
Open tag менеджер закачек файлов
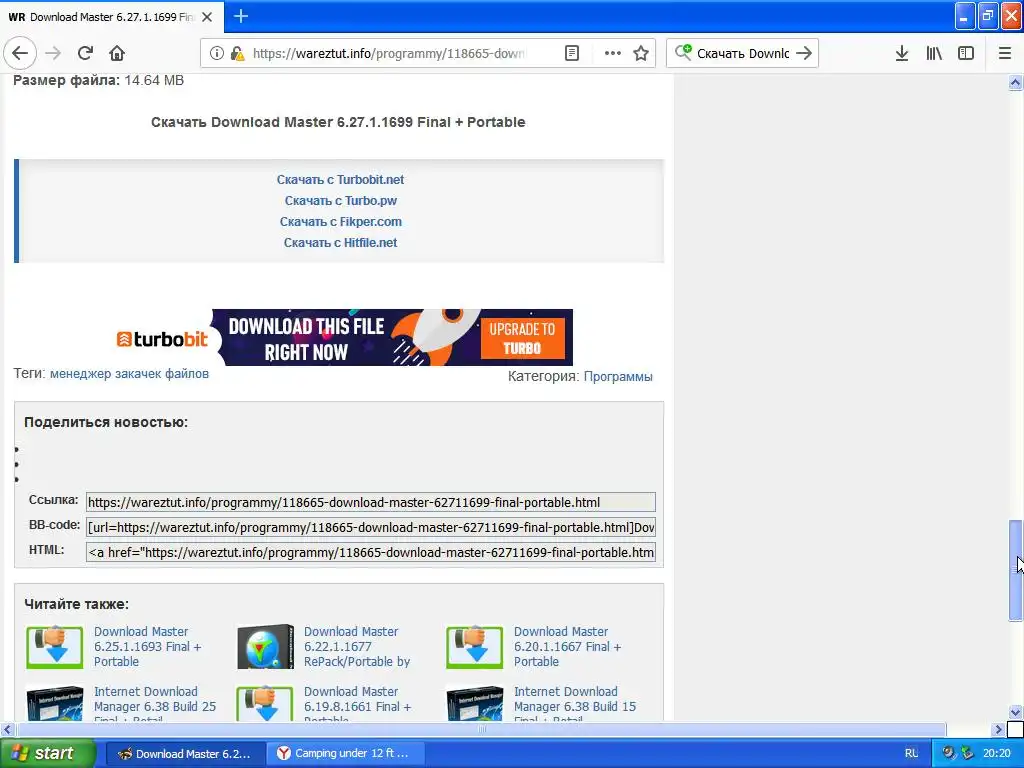click(129, 374)
